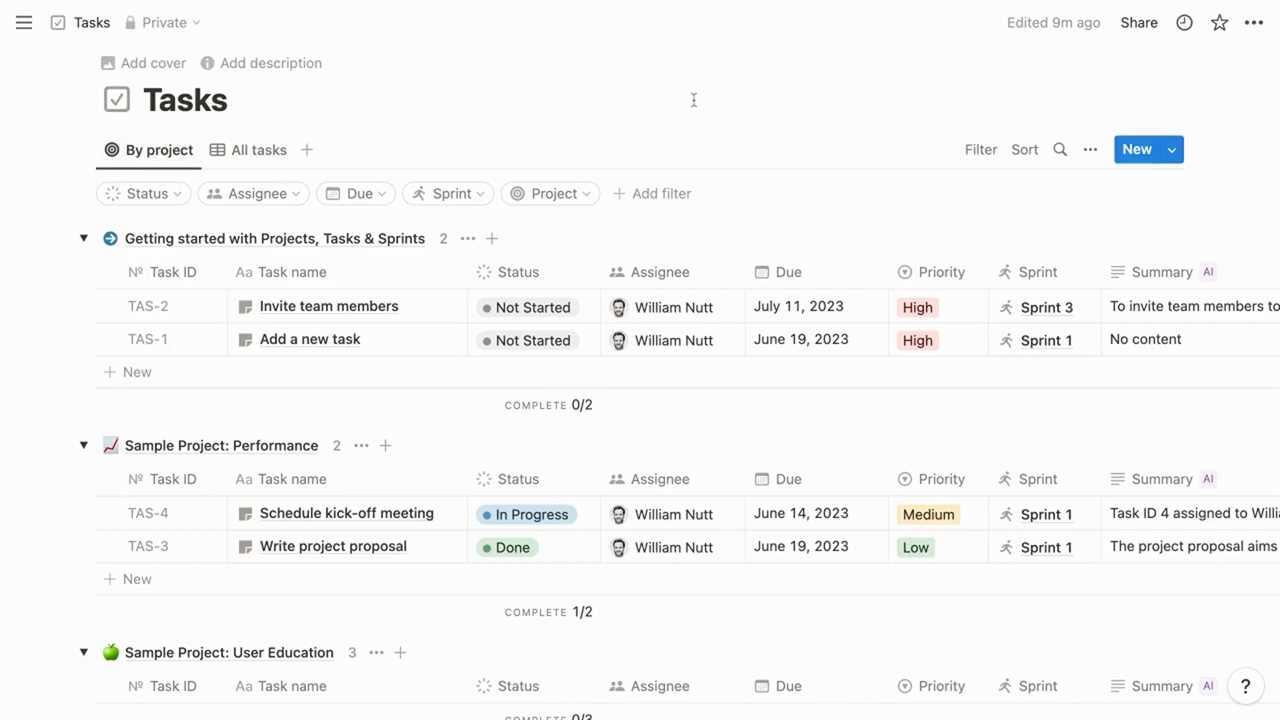Click the "..." options beside the search icon
1280x720 pixels.
(x=1090, y=149)
